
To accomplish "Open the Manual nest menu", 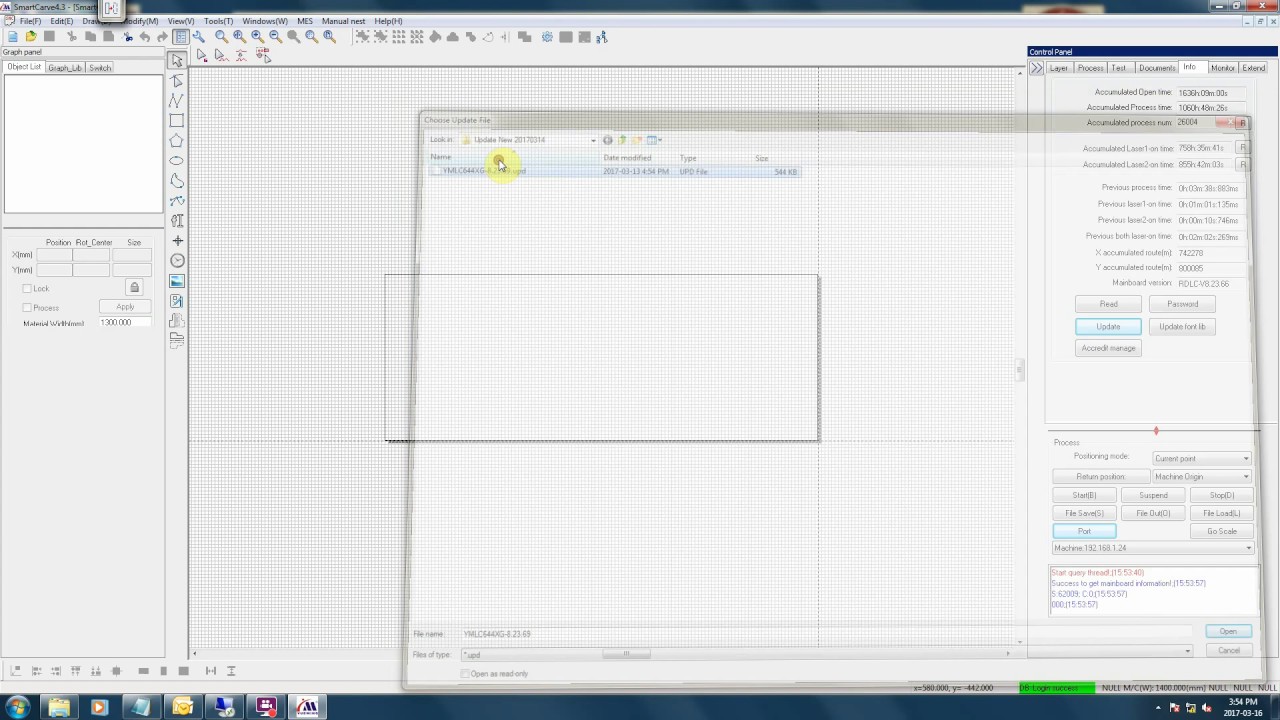I will [343, 21].
